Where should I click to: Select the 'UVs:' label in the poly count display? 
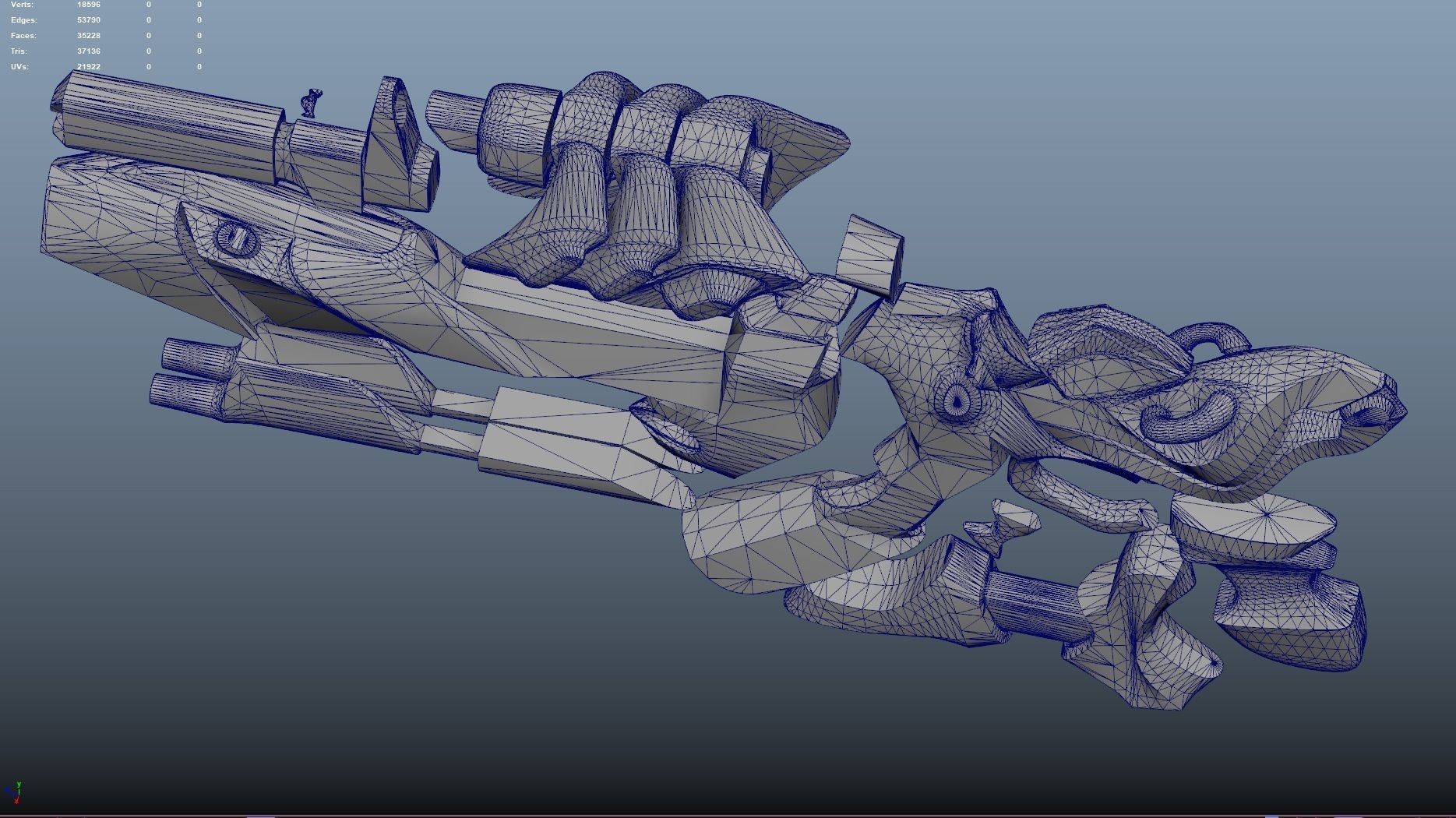coord(19,67)
